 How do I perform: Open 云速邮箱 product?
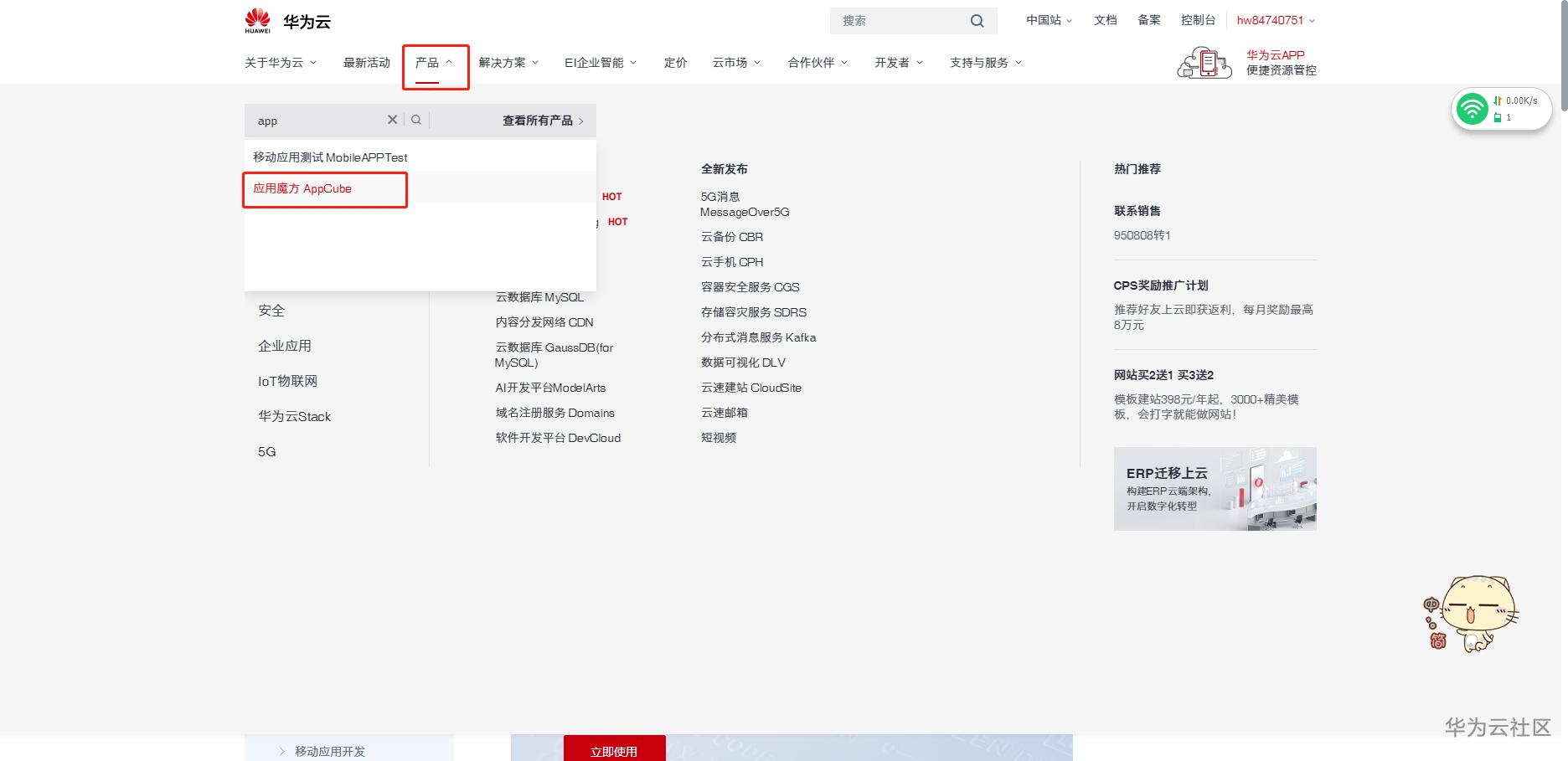point(725,413)
